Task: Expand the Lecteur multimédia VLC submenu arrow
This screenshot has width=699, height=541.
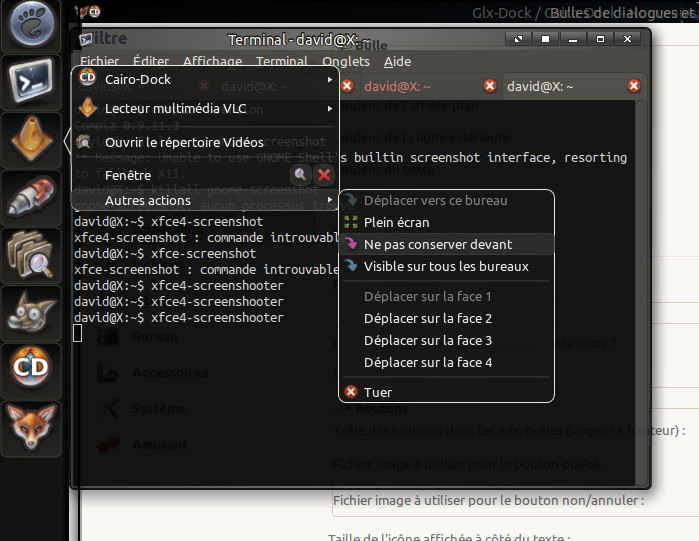Action: [x=329, y=109]
